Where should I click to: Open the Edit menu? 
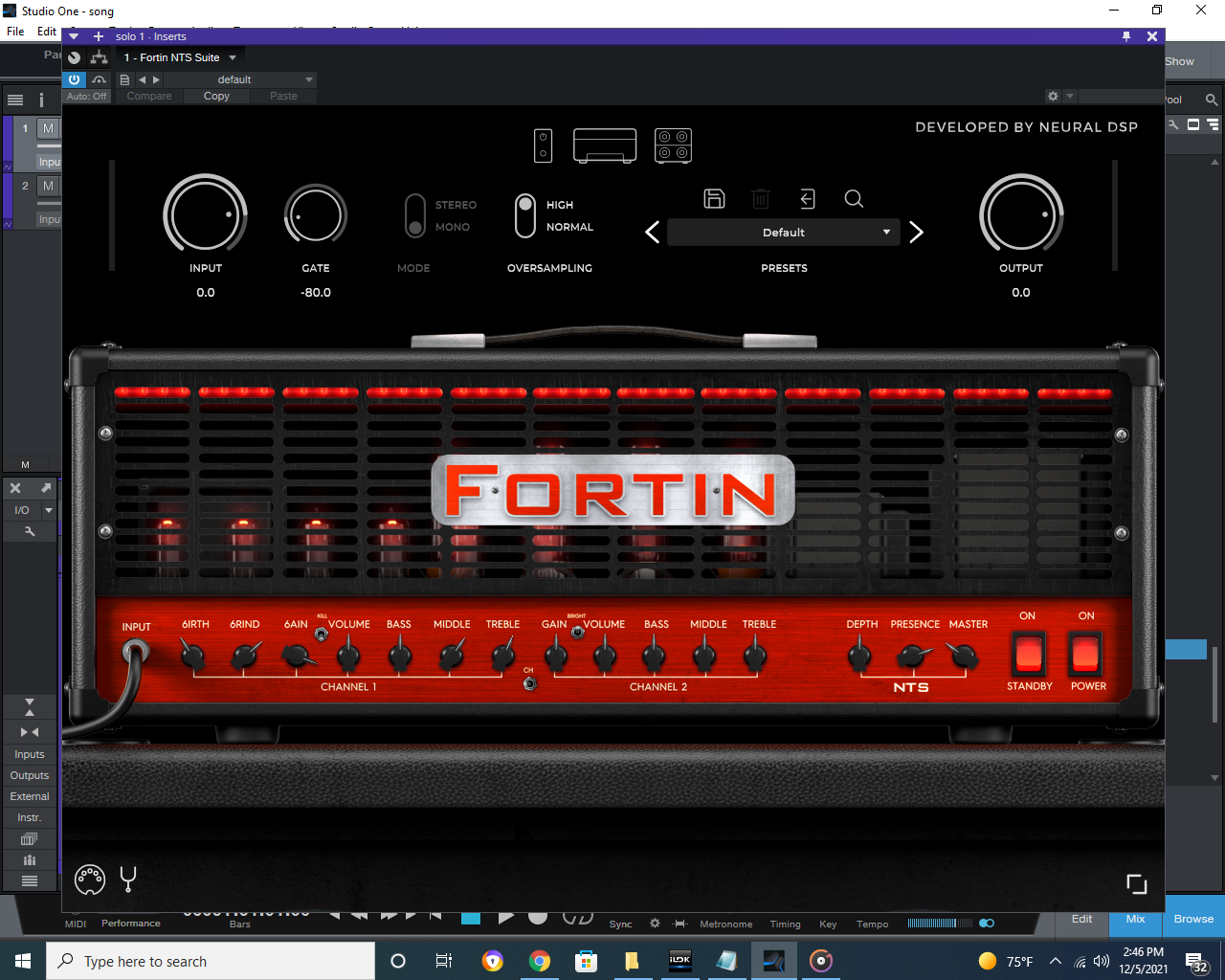pyautogui.click(x=47, y=31)
